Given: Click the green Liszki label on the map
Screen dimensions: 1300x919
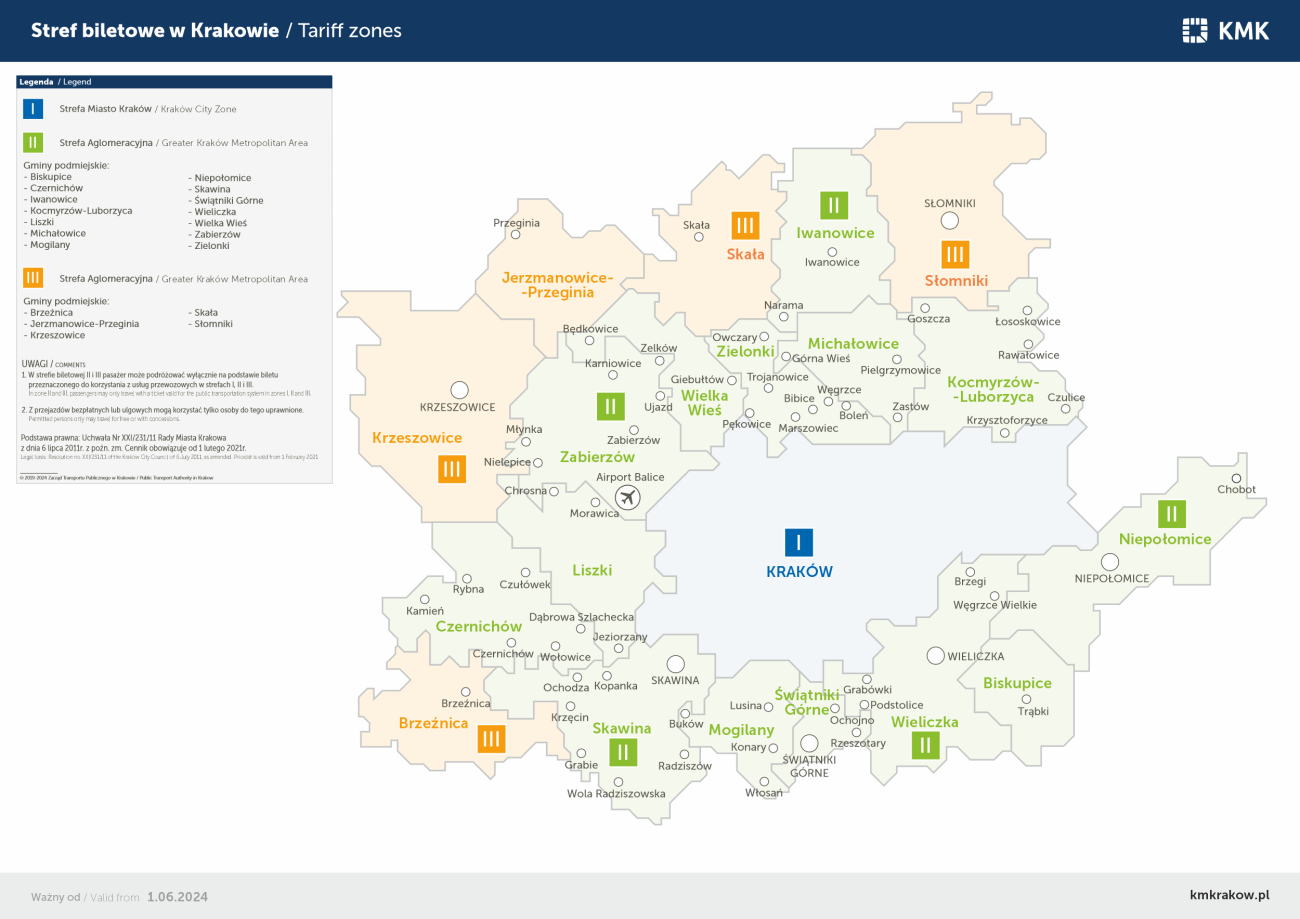Looking at the screenshot, I should click(x=592, y=570).
